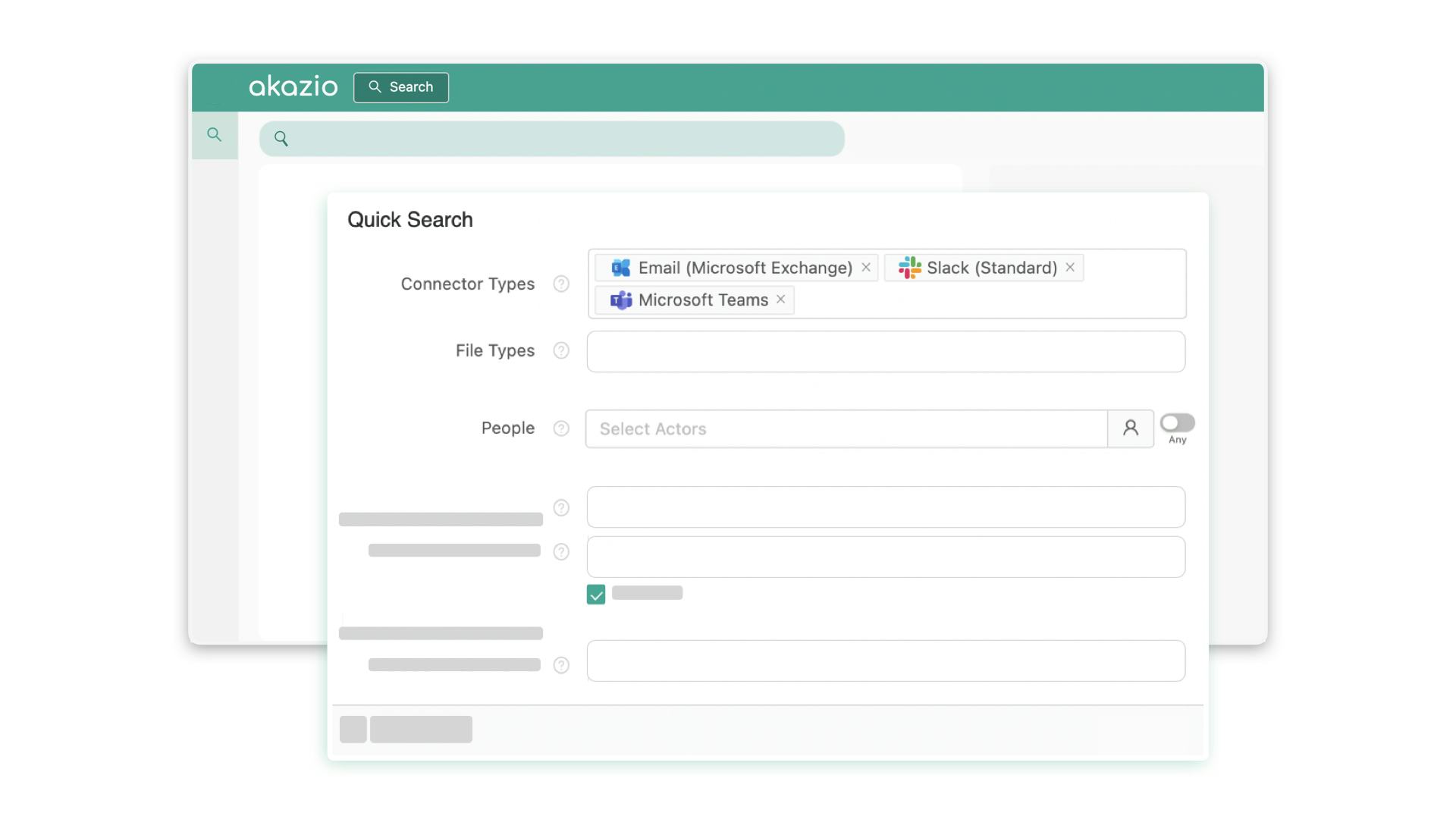Click the bottom action button
The width and height of the screenshot is (1456, 819).
[421, 728]
